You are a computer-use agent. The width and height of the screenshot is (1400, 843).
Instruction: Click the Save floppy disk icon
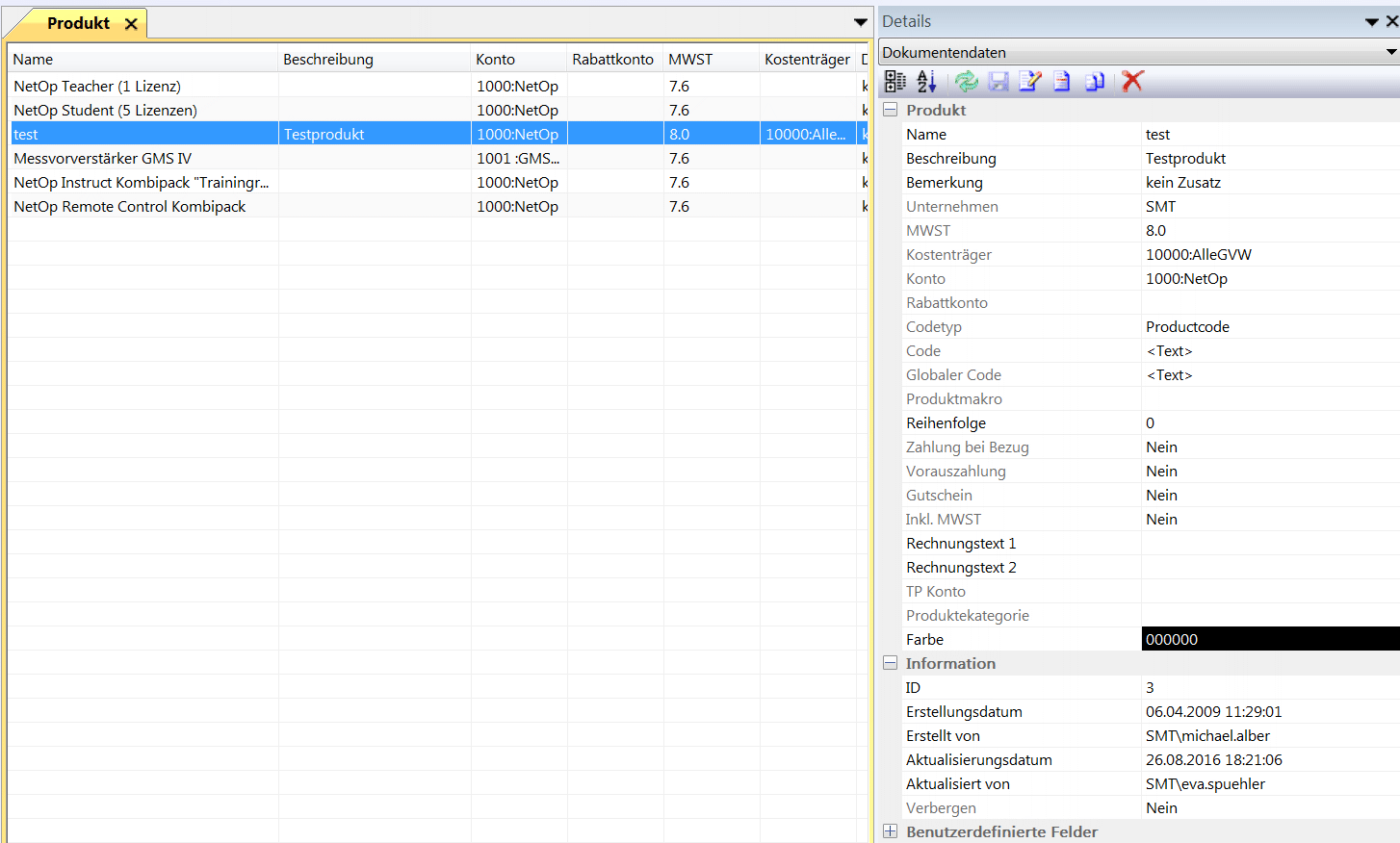pos(998,82)
